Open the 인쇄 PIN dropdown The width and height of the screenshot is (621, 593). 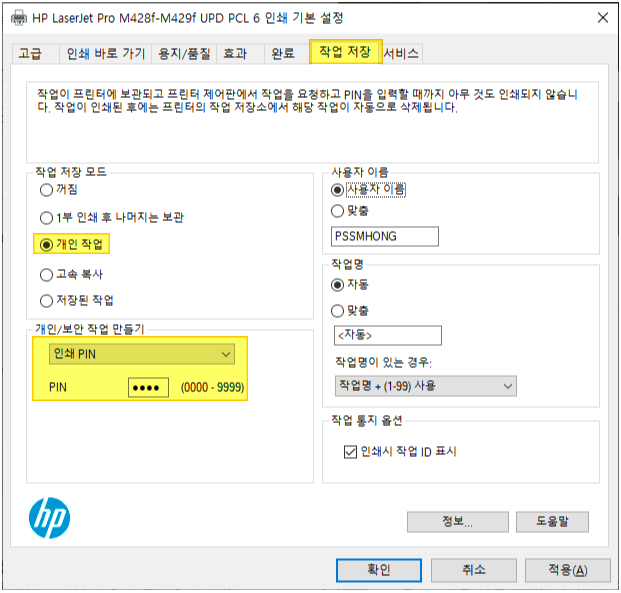tap(142, 354)
